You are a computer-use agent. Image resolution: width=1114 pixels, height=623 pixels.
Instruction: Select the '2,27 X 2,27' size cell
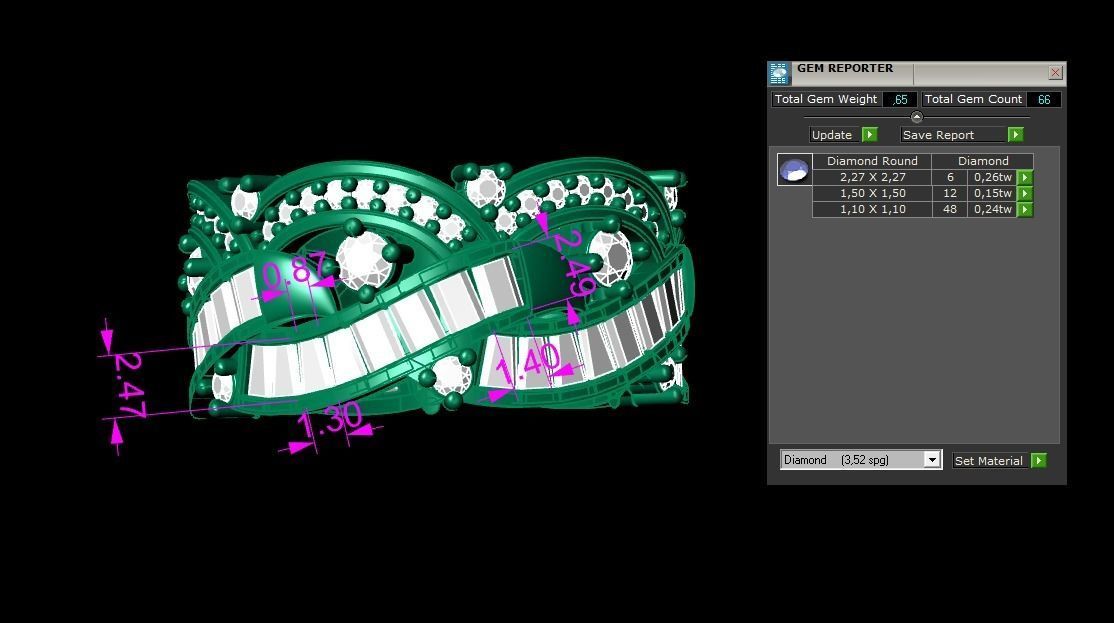coord(872,178)
